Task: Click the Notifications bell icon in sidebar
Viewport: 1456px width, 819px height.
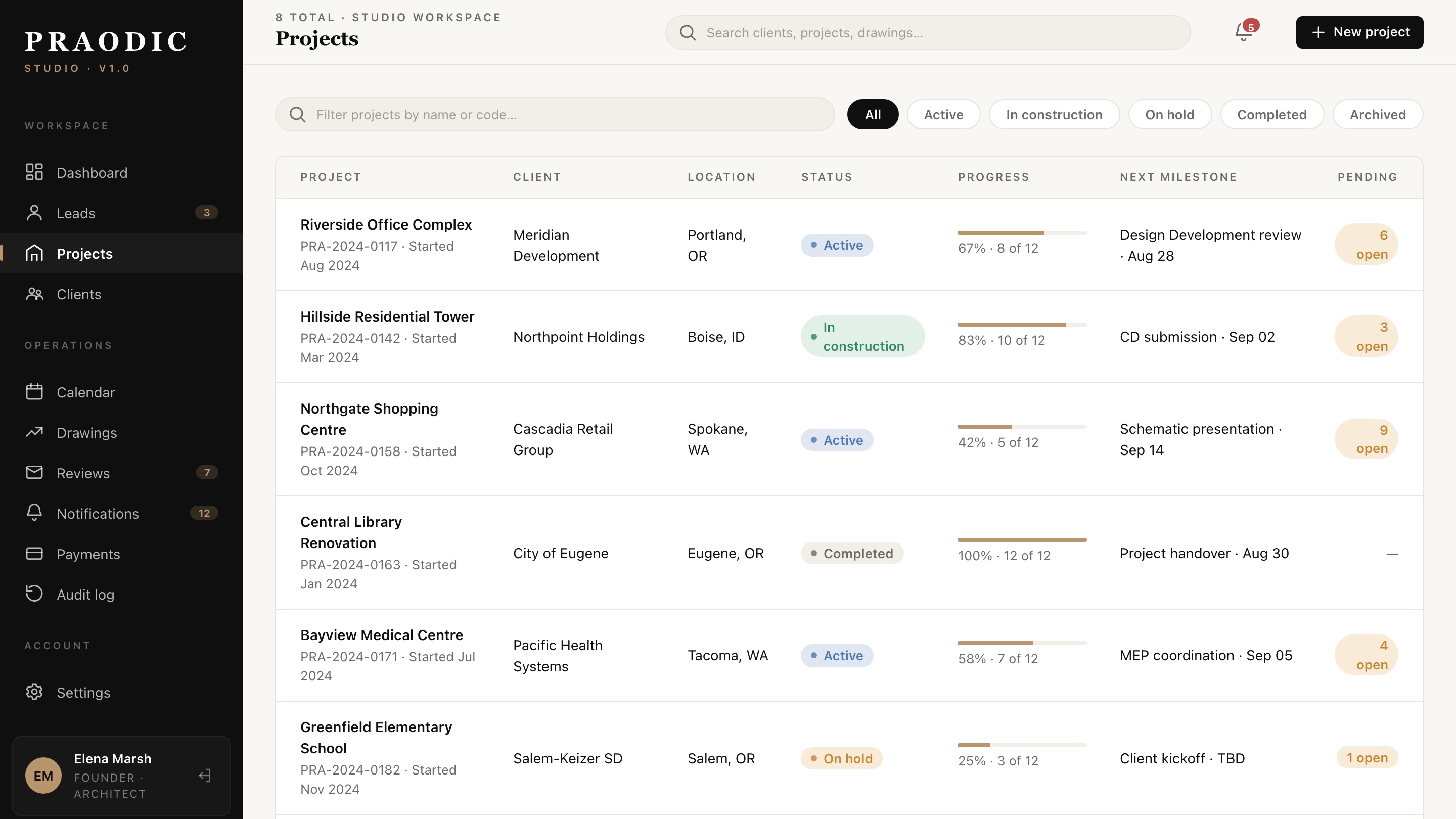Action: (x=34, y=513)
